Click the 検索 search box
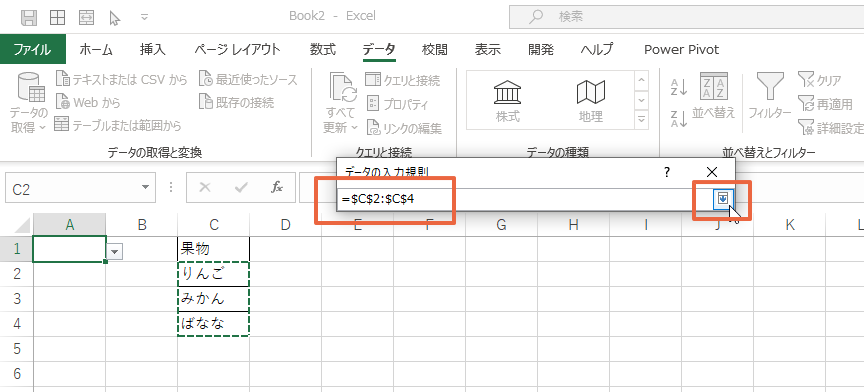 686,17
